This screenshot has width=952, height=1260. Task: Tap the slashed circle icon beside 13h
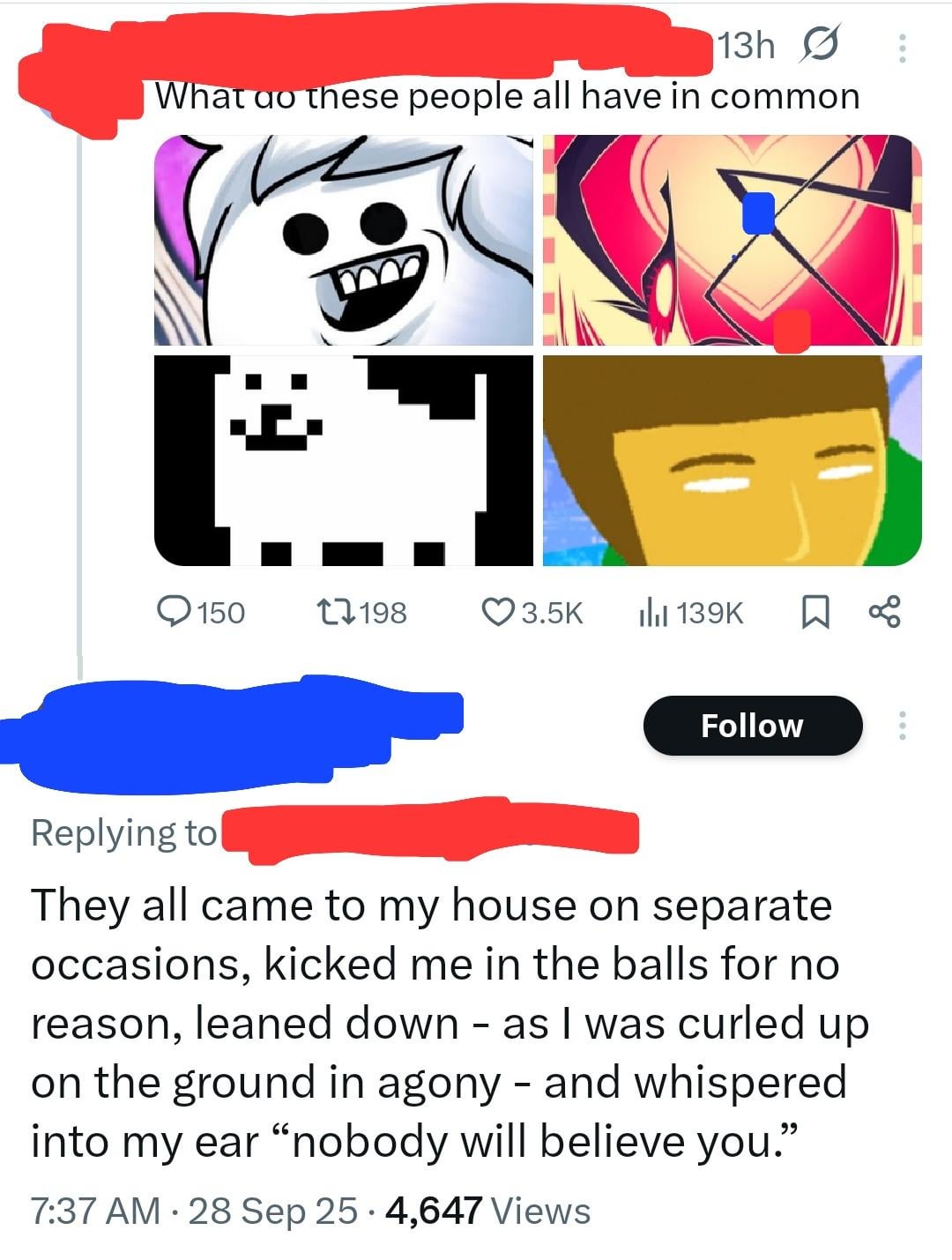click(x=818, y=46)
